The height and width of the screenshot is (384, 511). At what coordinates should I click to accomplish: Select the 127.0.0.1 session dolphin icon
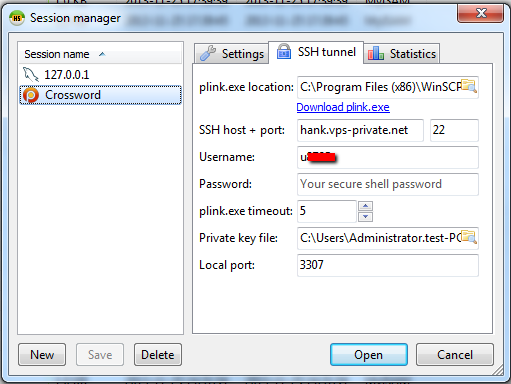(31, 74)
